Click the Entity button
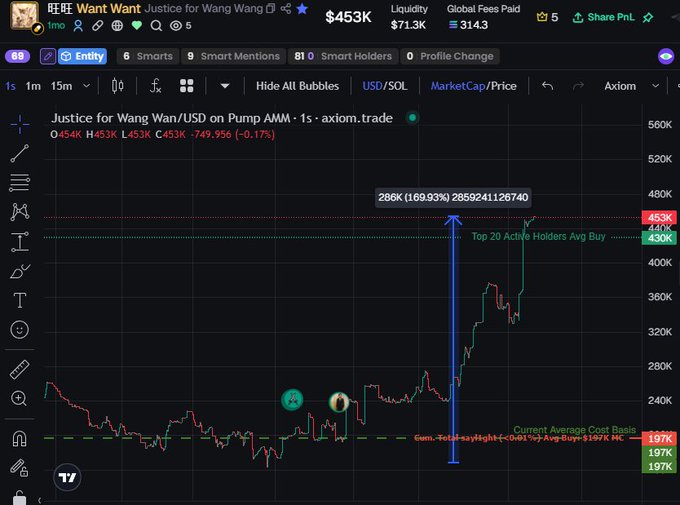 [82, 56]
